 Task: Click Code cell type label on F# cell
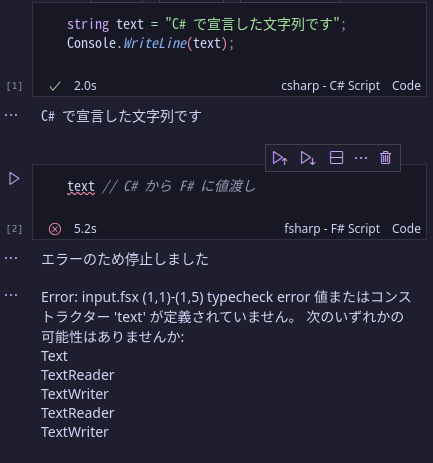[406, 229]
